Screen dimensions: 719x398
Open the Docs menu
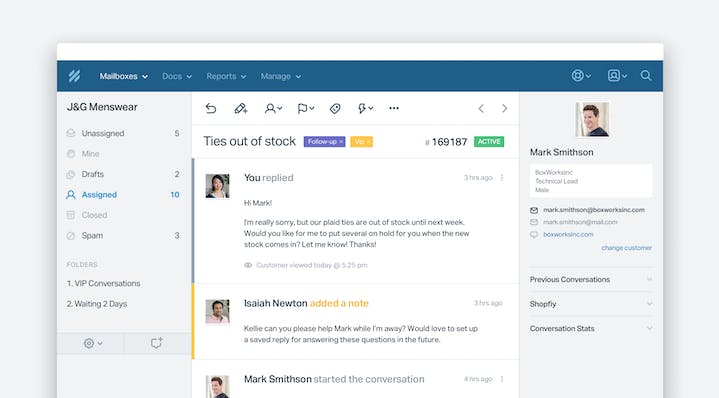[x=177, y=76]
